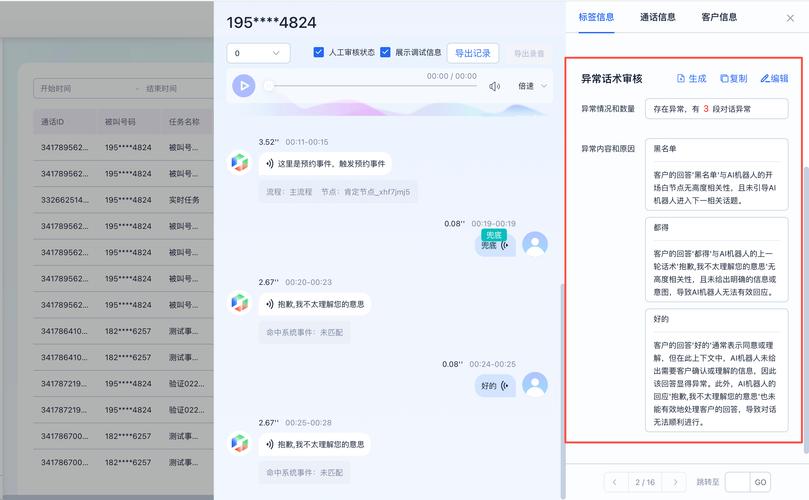Image resolution: width=809 pixels, height=500 pixels.
Task: Click the page indicator 2 / 16
Action: point(645,482)
